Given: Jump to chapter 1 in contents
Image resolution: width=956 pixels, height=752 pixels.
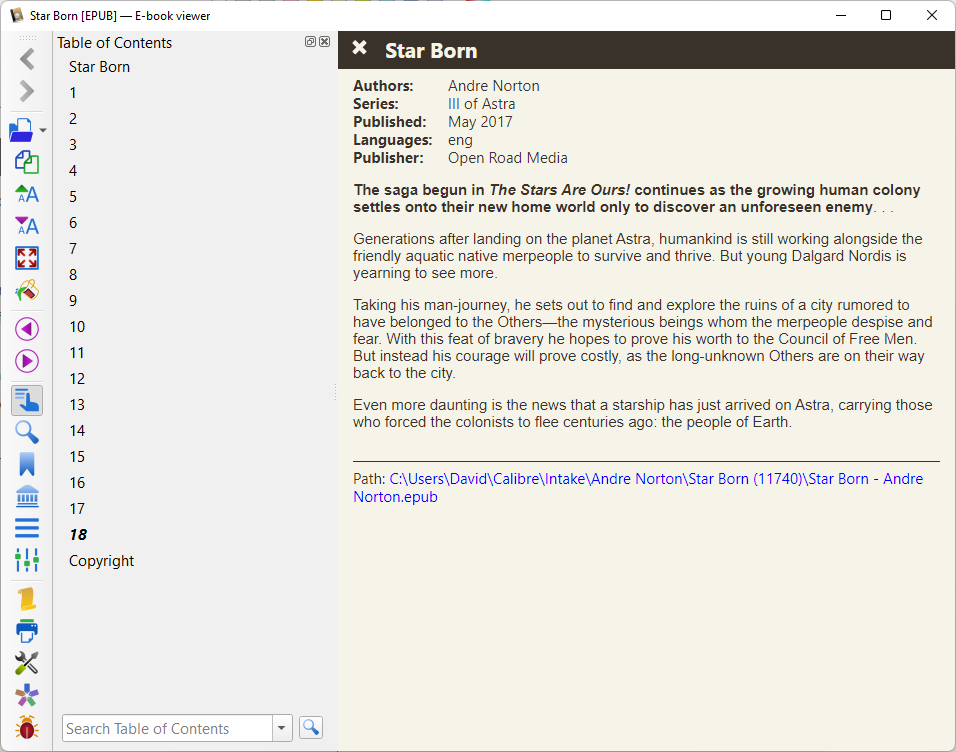Looking at the screenshot, I should [x=73, y=93].
